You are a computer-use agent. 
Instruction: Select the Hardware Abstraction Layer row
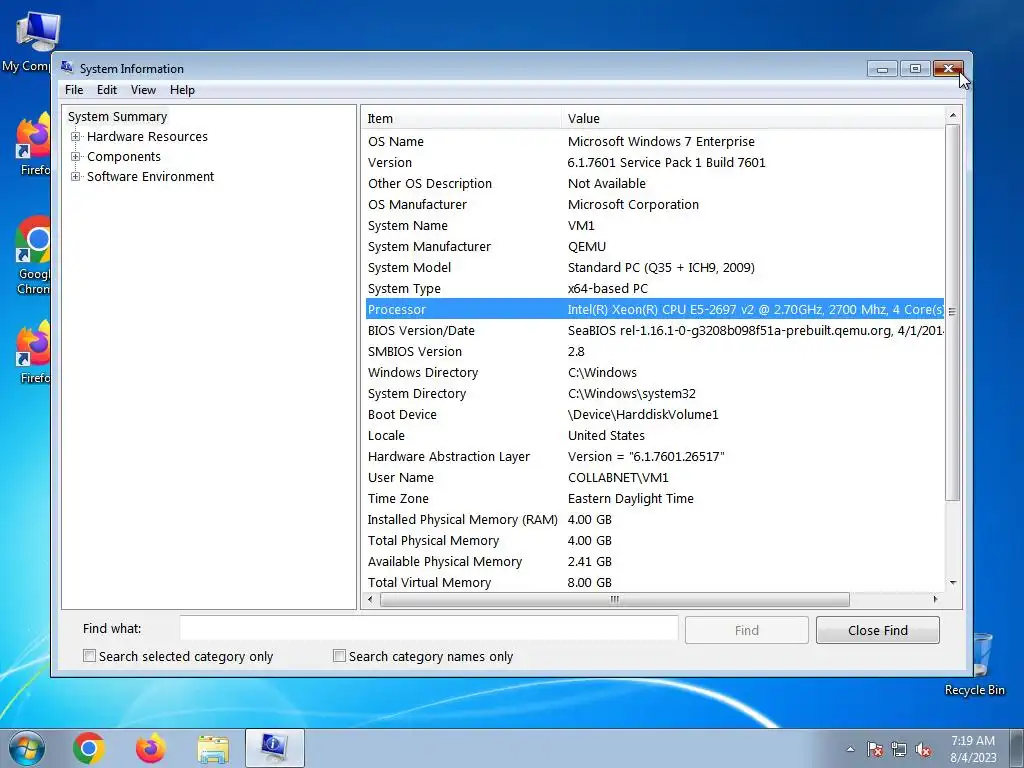tap(654, 456)
